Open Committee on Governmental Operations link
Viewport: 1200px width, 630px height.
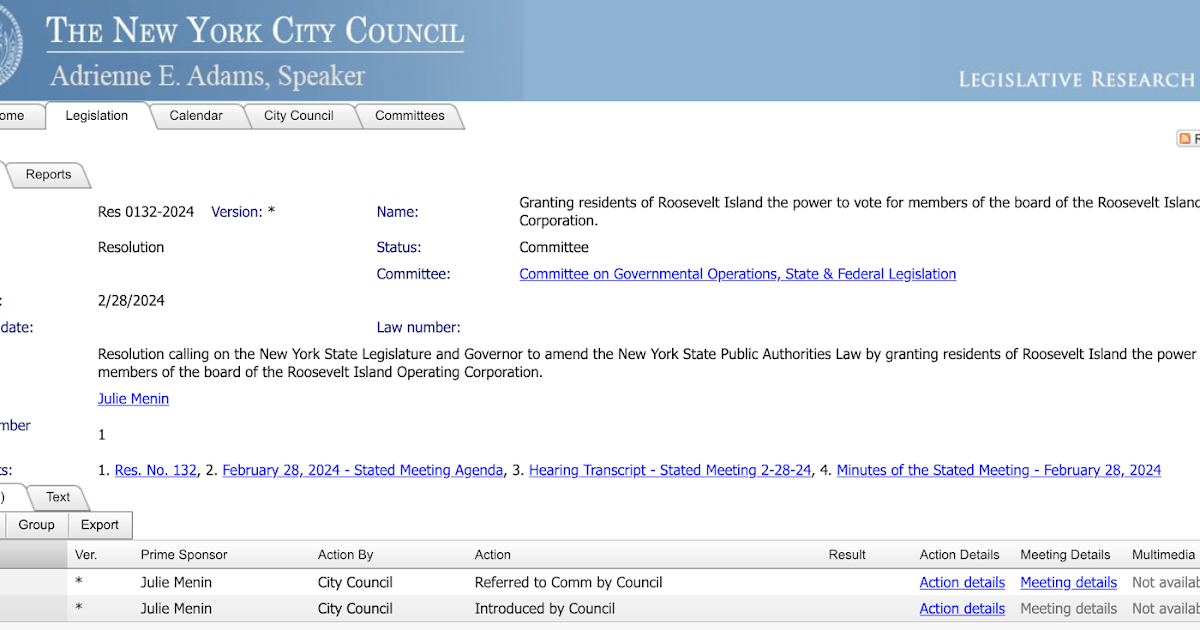tap(737, 274)
